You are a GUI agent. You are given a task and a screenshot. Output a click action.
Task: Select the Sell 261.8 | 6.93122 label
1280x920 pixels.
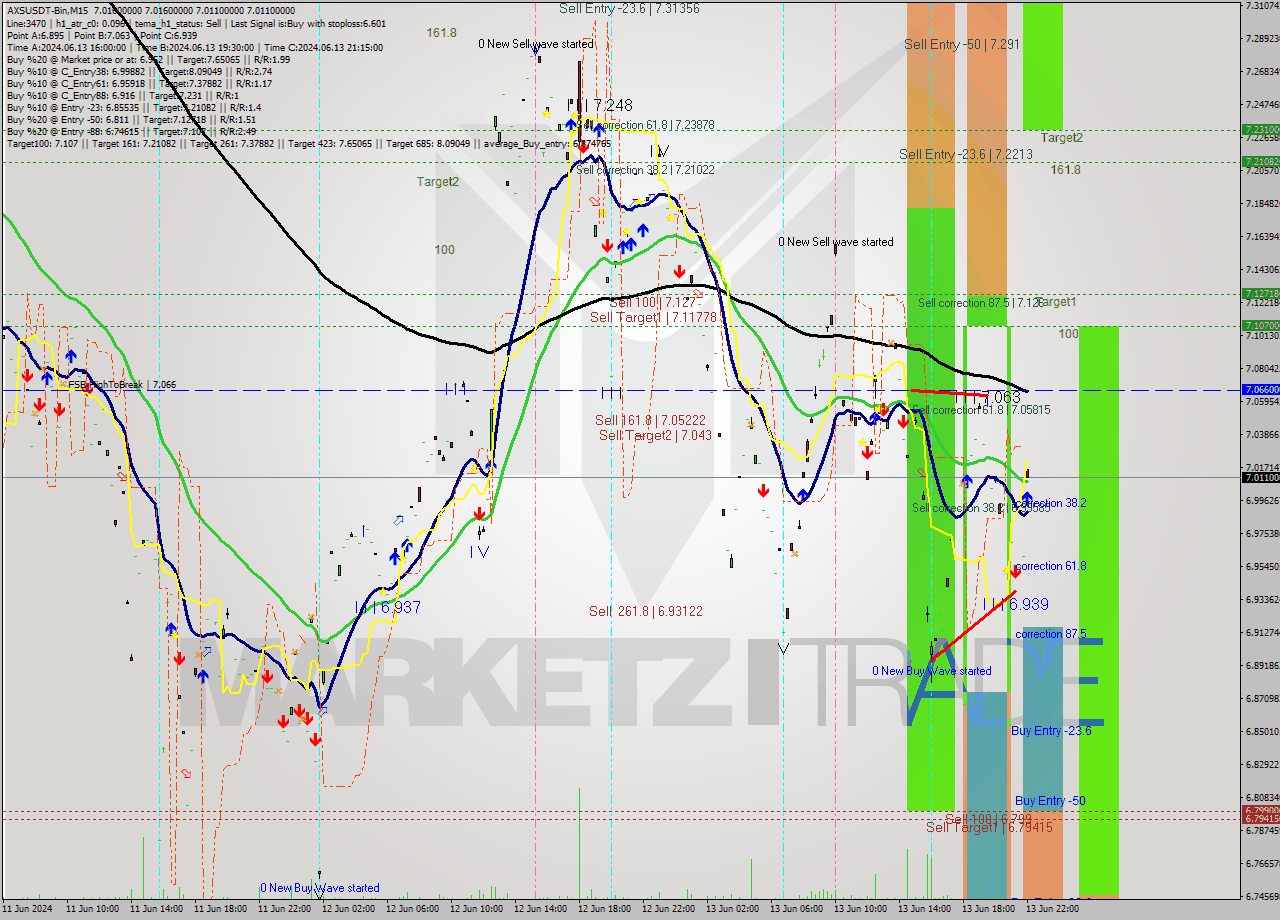[645, 611]
